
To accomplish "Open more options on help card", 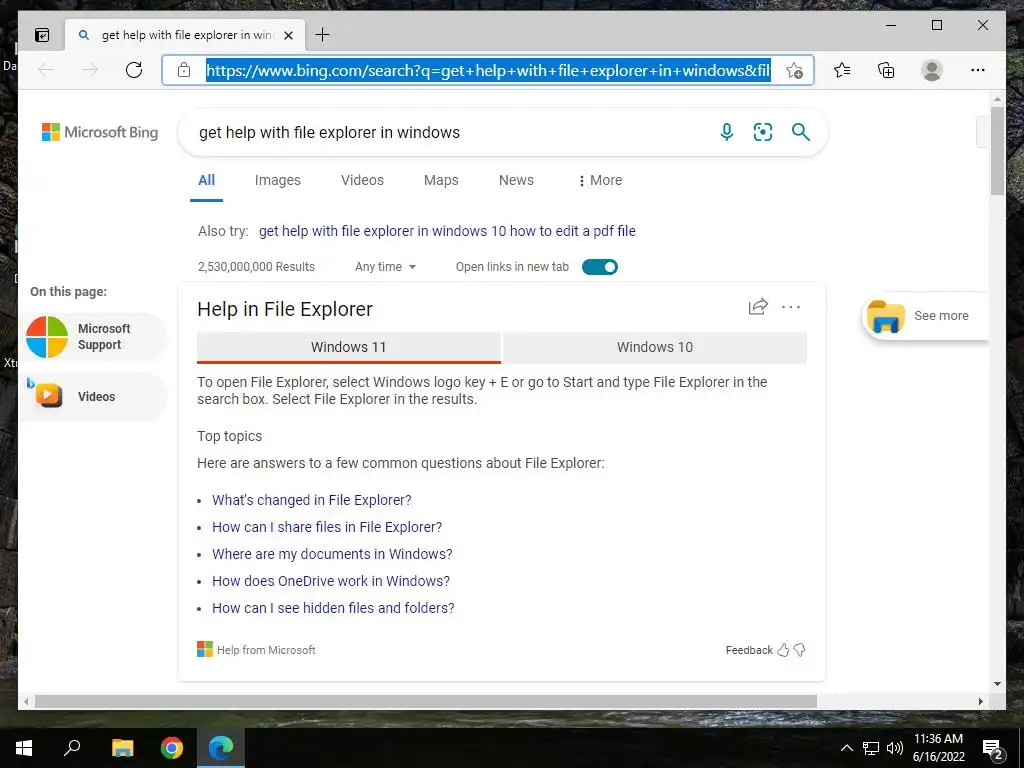I will point(791,306).
